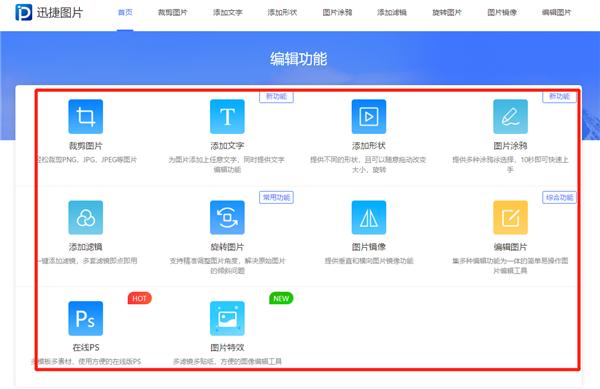The height and width of the screenshot is (389, 600).
Task: Click the 迅捷图片 brand name text
Action: (x=60, y=13)
